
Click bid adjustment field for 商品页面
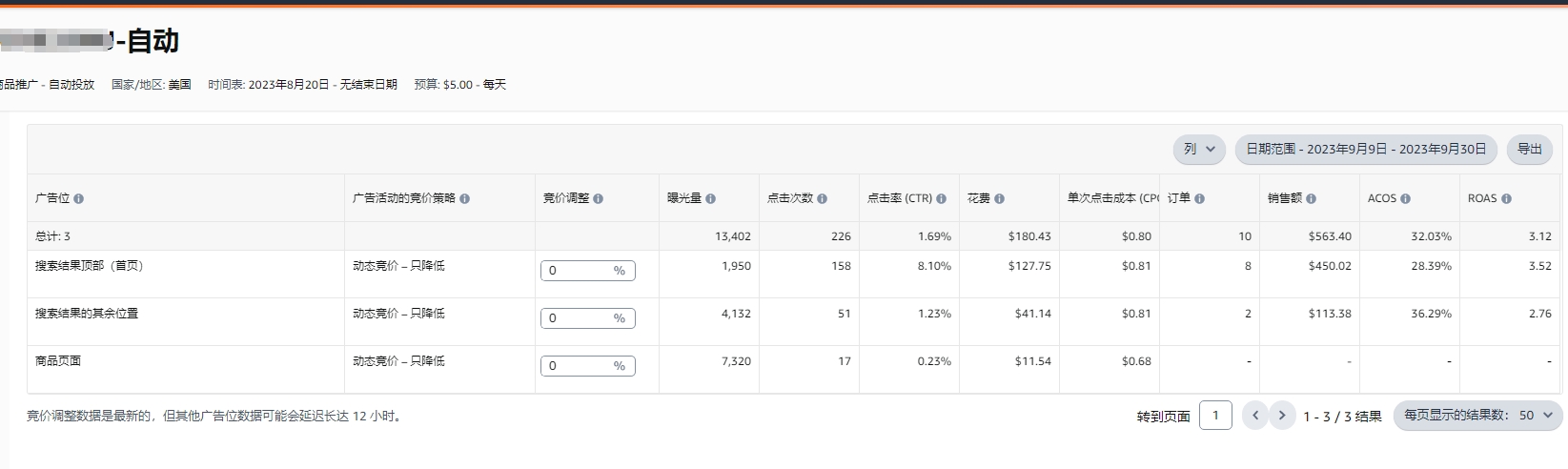588,366
